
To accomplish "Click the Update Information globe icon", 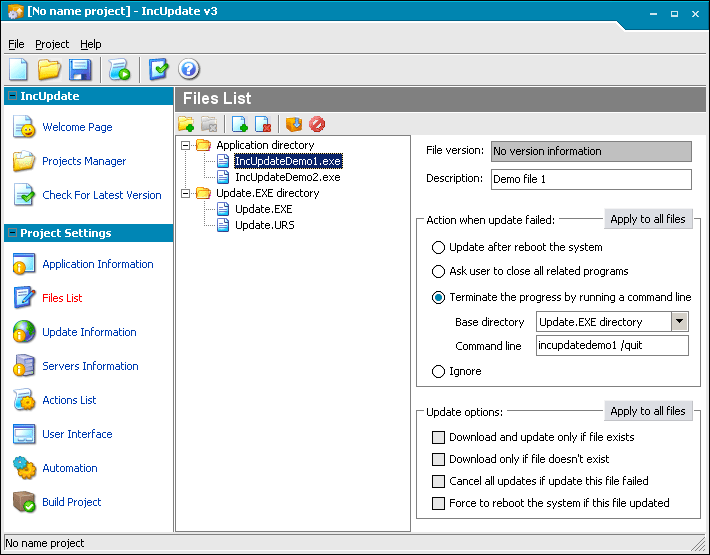I will (24, 332).
